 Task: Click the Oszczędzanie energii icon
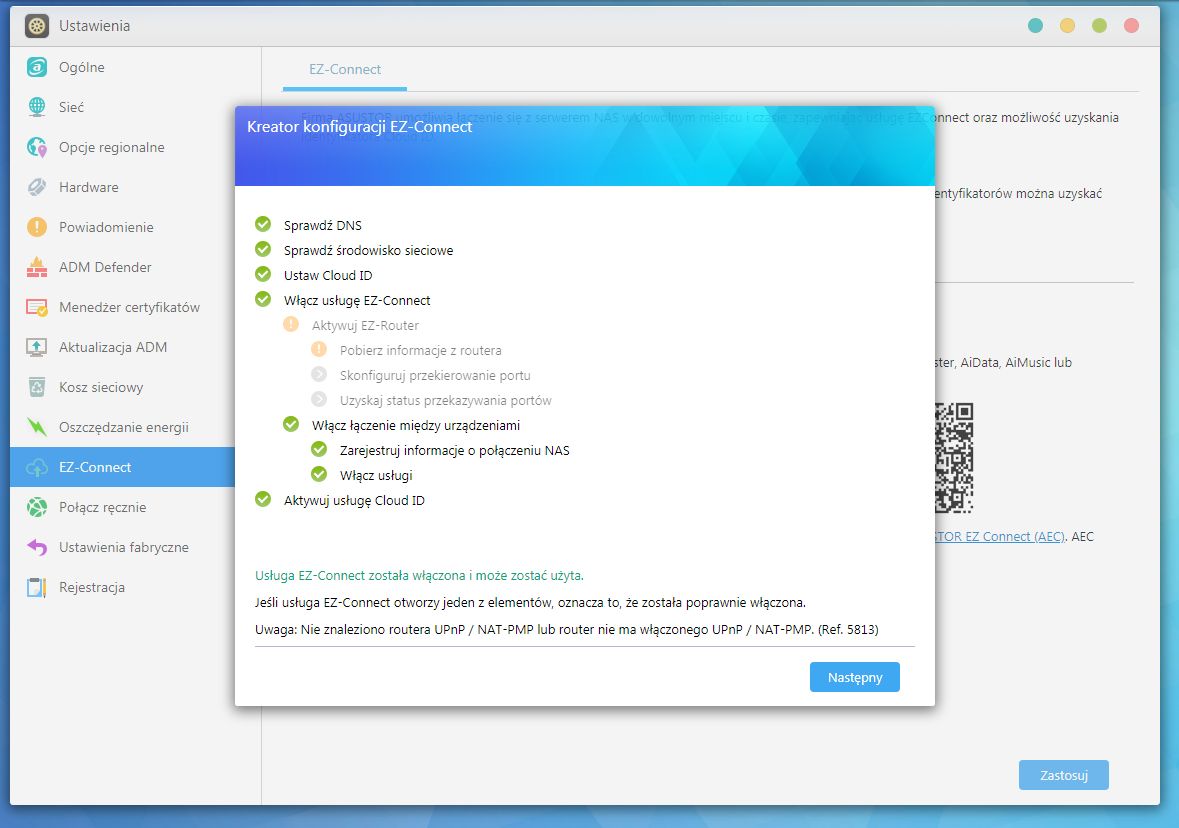(x=37, y=426)
